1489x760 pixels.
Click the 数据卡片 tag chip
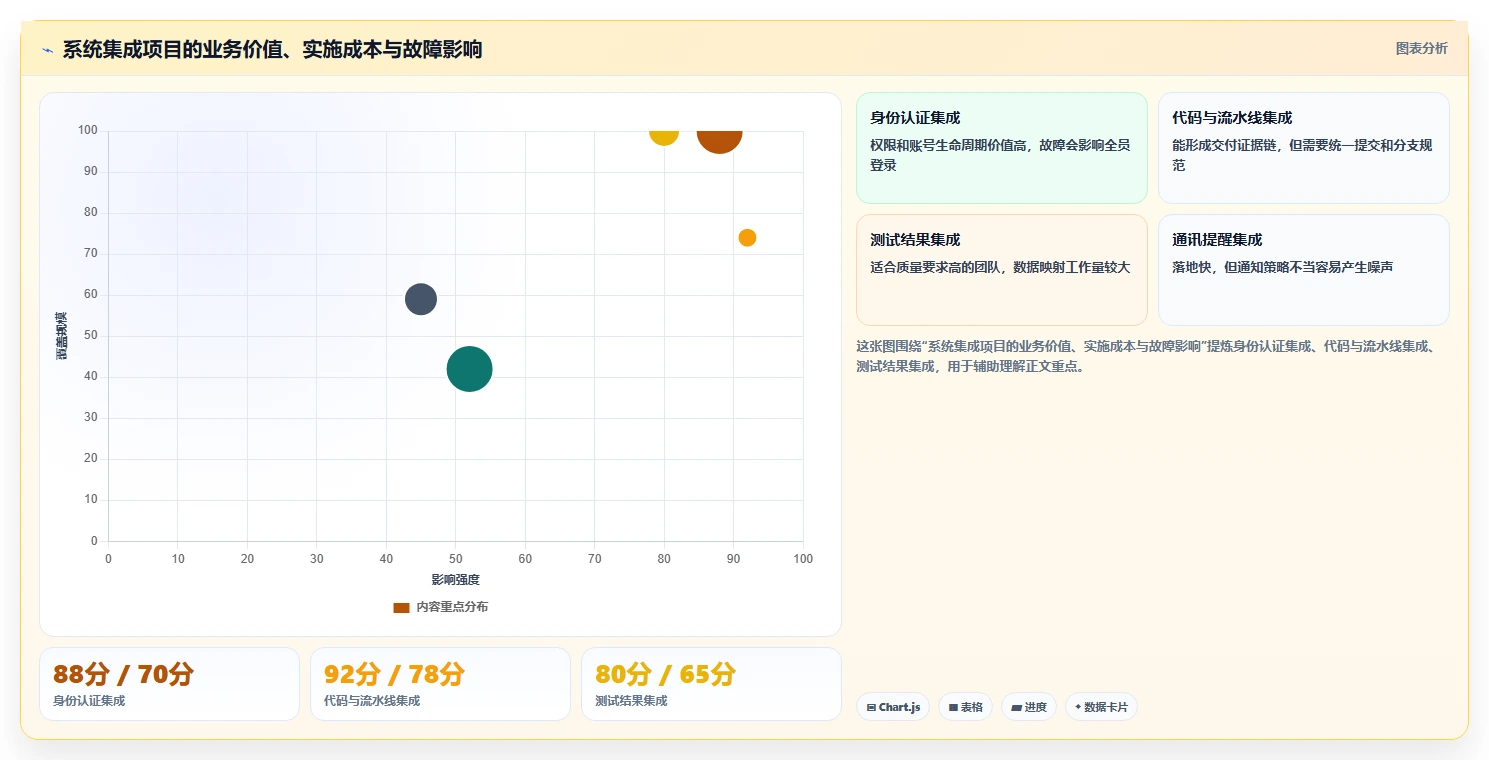pyautogui.click(x=1101, y=707)
